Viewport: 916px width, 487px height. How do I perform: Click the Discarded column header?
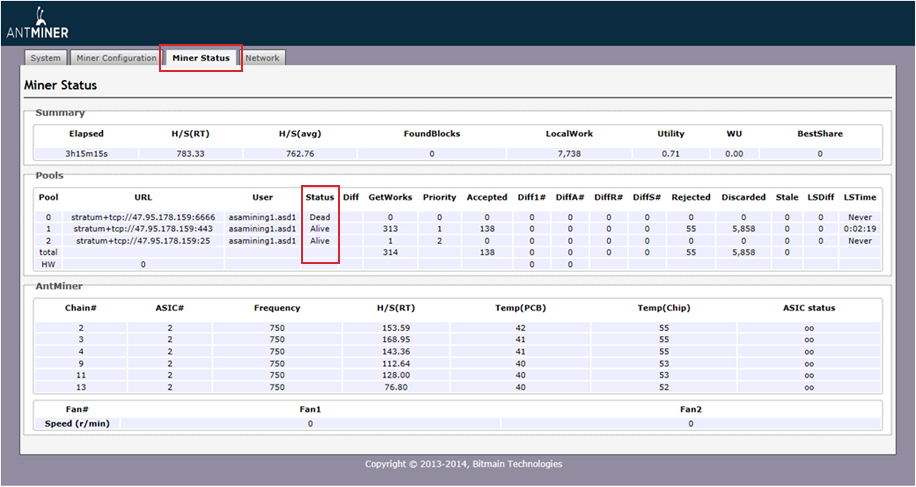click(744, 197)
